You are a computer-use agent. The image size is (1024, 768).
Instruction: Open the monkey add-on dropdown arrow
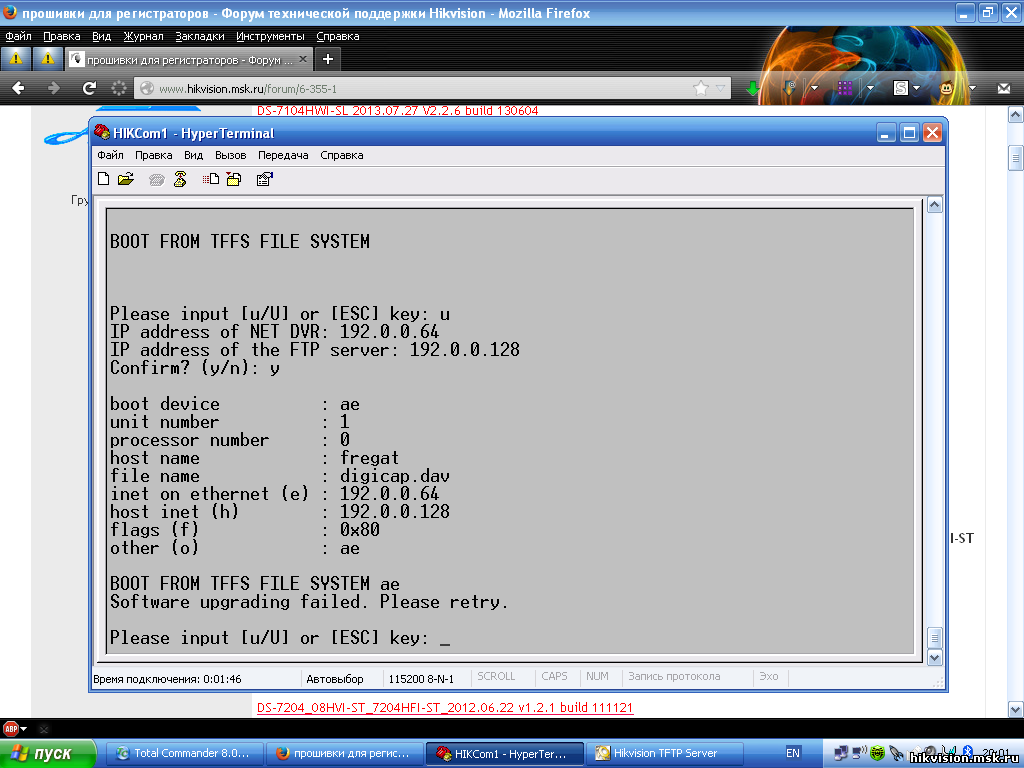pyautogui.click(x=972, y=88)
